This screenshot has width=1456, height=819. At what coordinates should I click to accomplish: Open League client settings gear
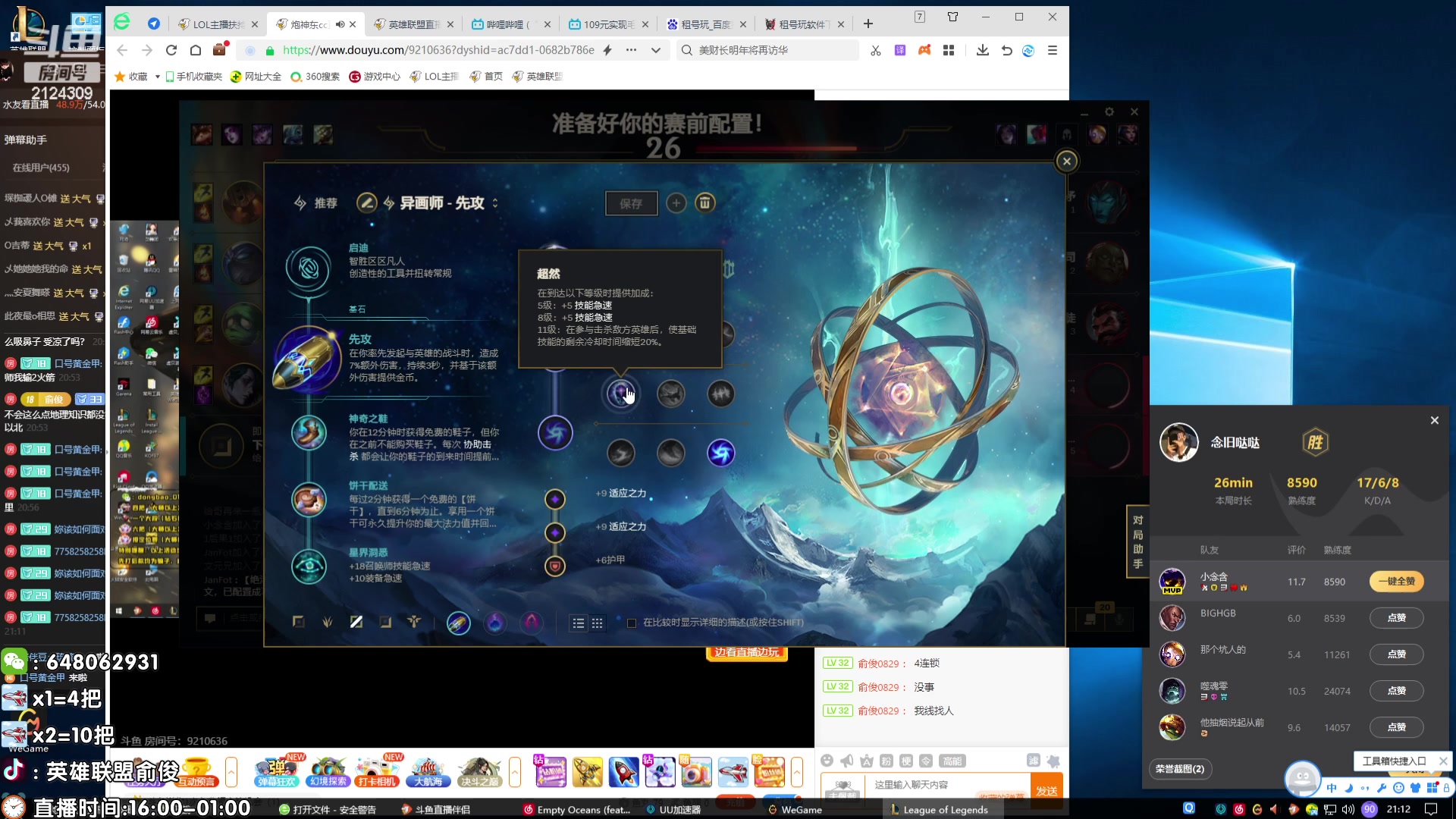(1109, 111)
